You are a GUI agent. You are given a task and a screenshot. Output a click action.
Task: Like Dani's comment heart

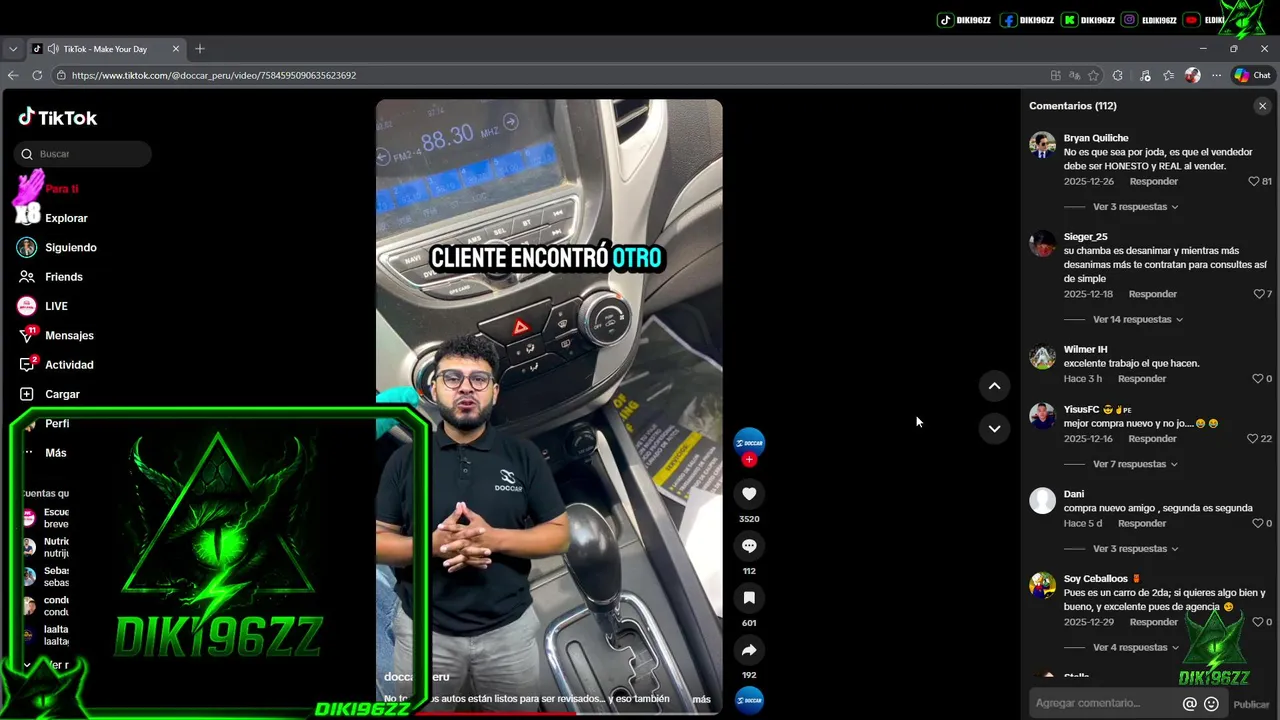click(1257, 524)
